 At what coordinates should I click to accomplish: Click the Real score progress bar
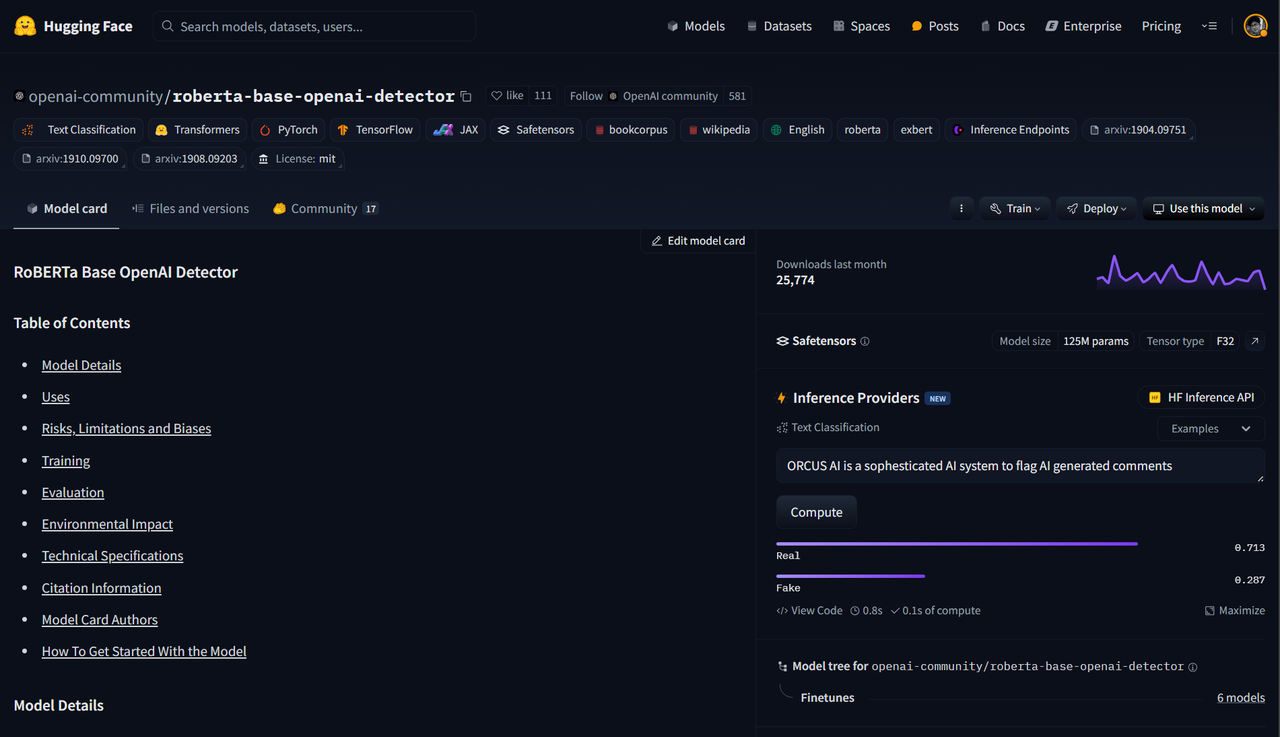(x=956, y=544)
